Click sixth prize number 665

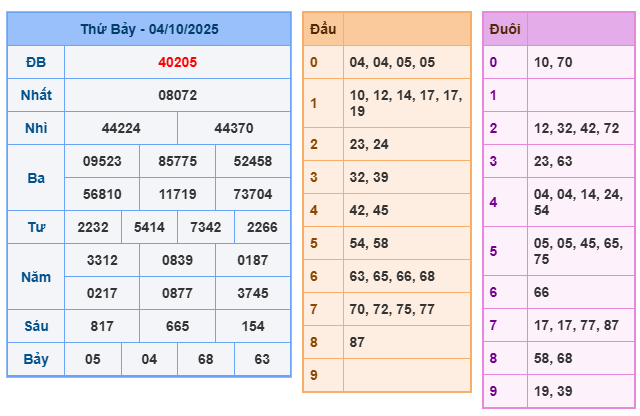(177, 326)
